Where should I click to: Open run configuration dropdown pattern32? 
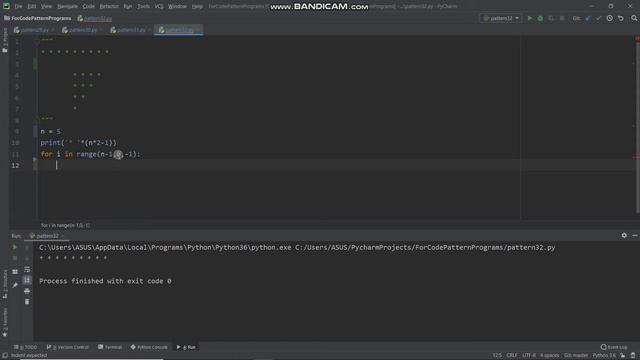(x=501, y=18)
